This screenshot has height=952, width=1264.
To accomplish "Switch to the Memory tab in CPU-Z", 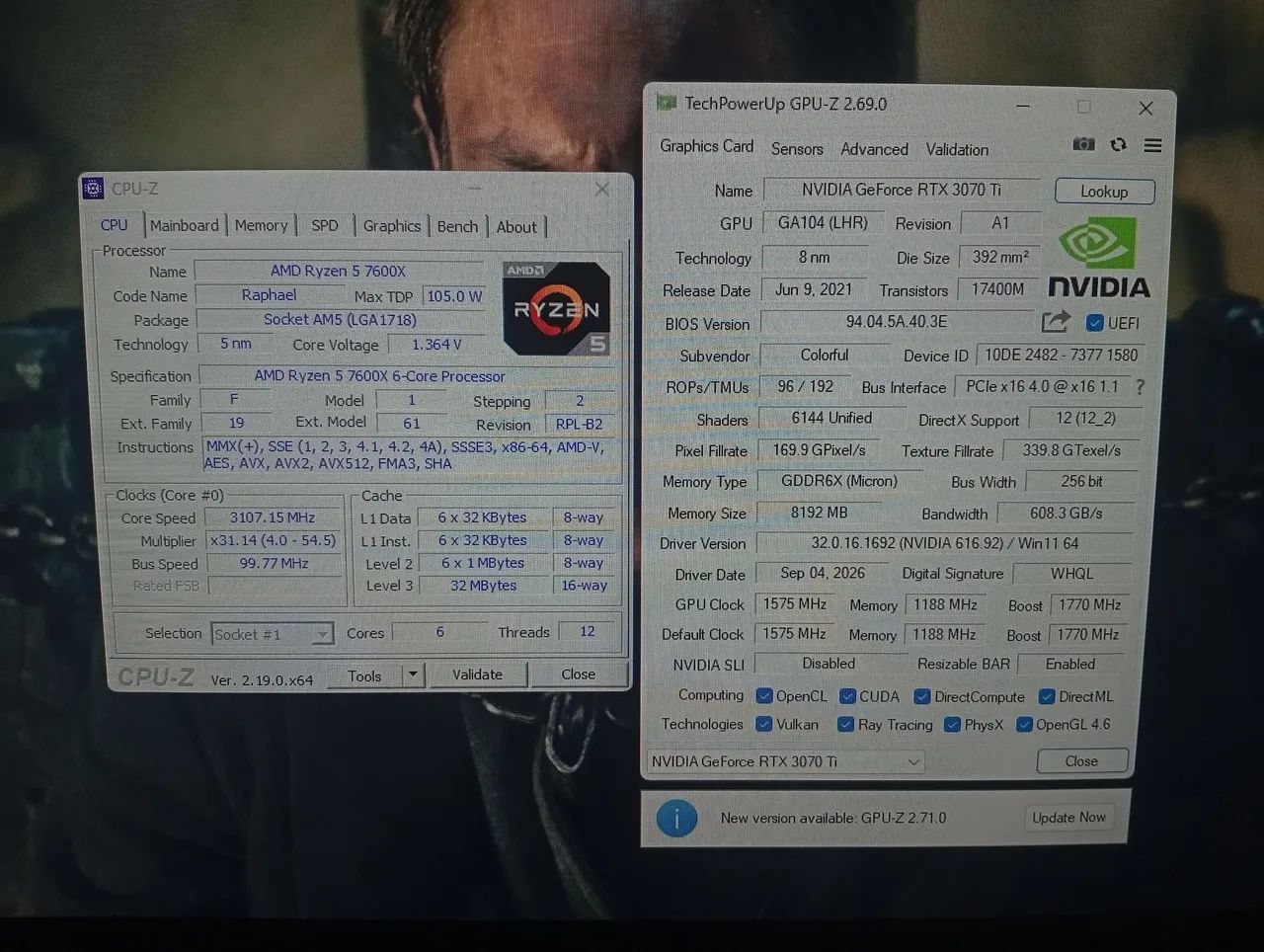I will coord(261,225).
